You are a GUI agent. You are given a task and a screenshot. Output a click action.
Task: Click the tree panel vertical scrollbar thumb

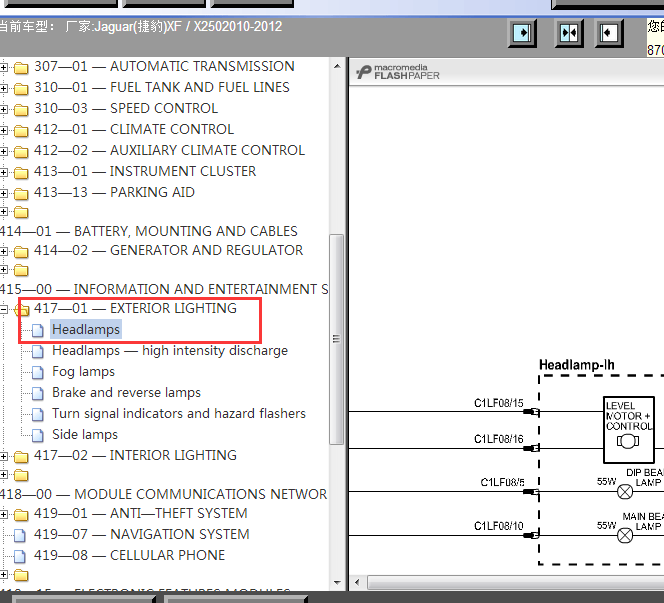337,339
